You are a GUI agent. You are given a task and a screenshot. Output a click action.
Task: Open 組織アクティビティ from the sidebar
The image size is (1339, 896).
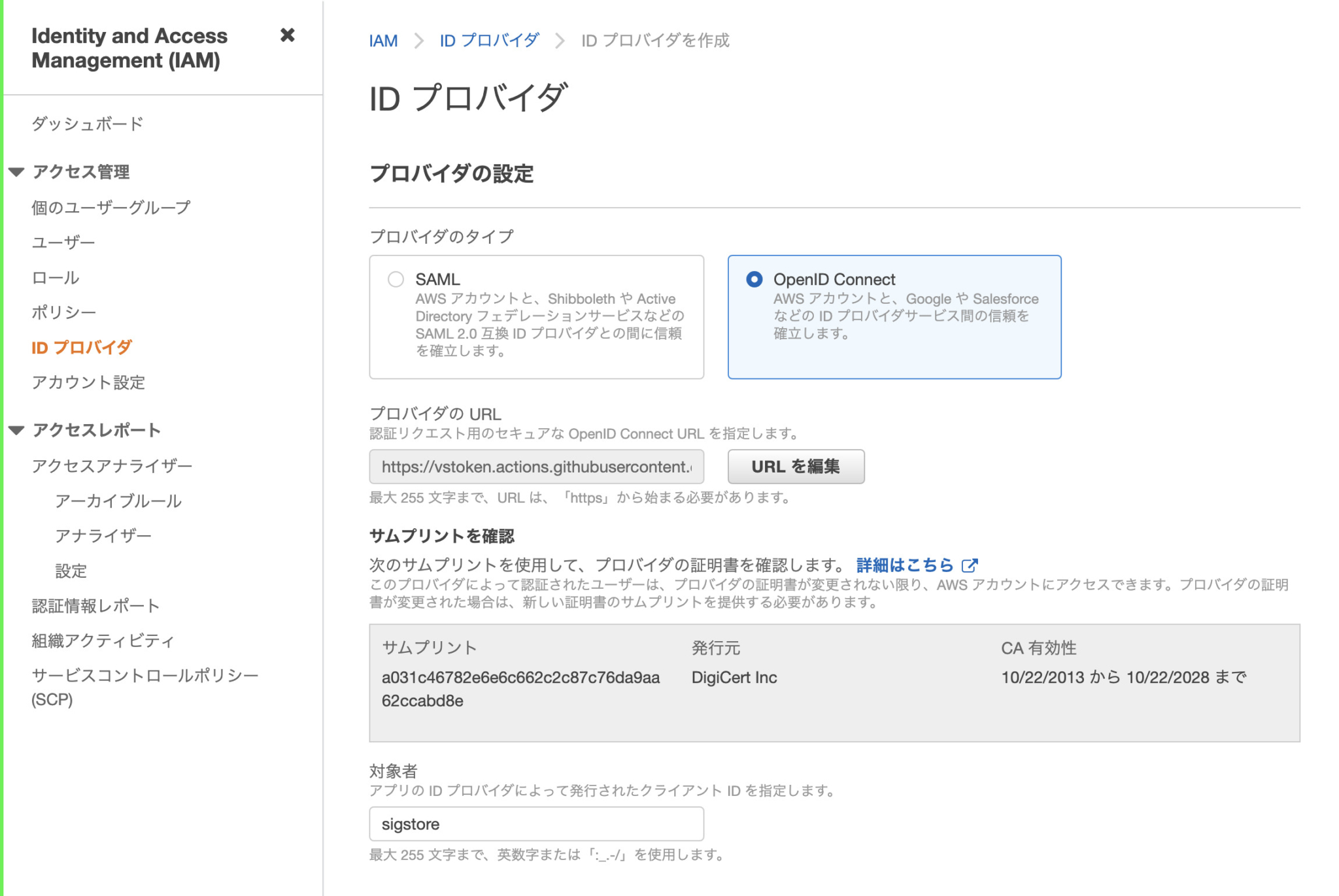tap(102, 640)
